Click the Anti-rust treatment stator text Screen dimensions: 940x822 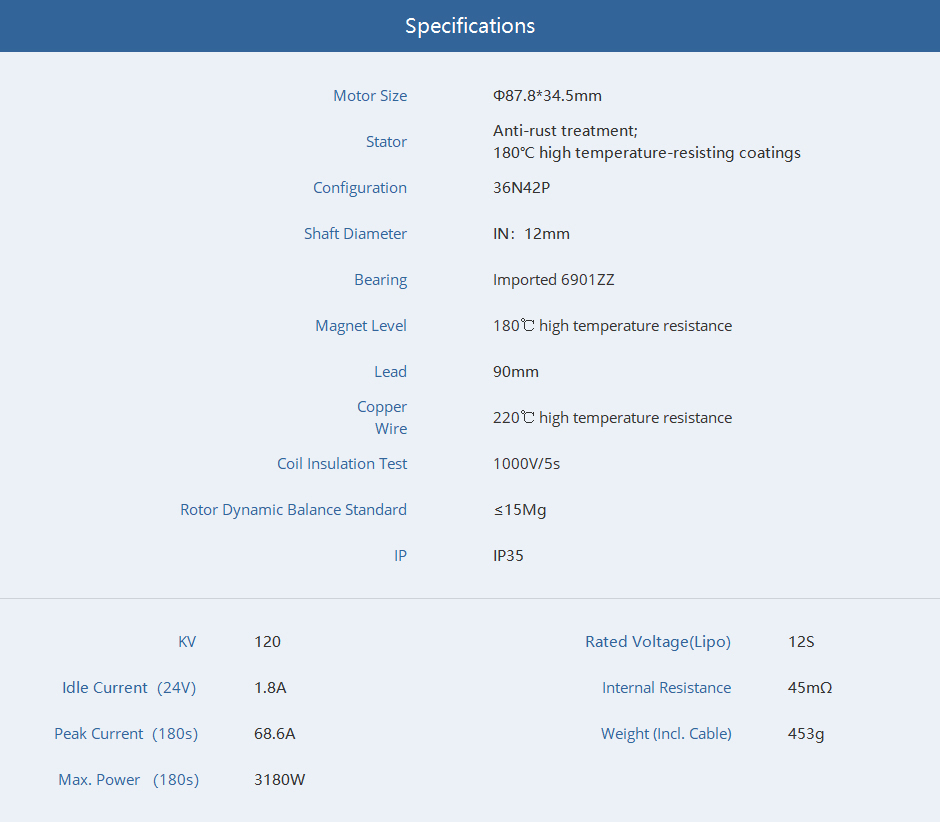coord(565,131)
